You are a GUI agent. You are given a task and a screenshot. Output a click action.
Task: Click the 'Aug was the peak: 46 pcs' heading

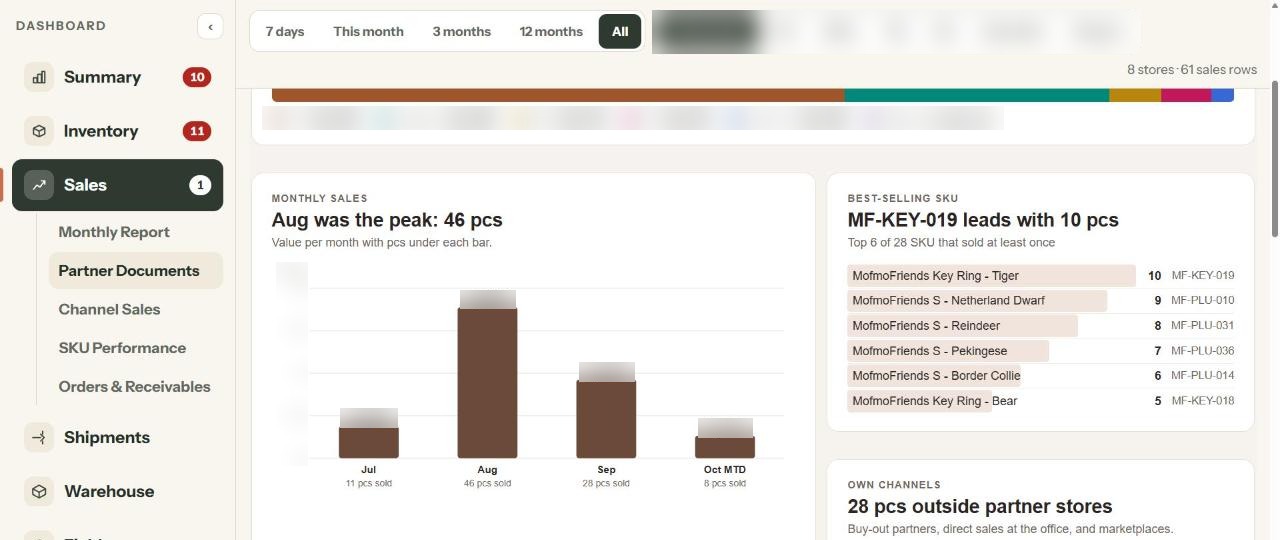(387, 220)
